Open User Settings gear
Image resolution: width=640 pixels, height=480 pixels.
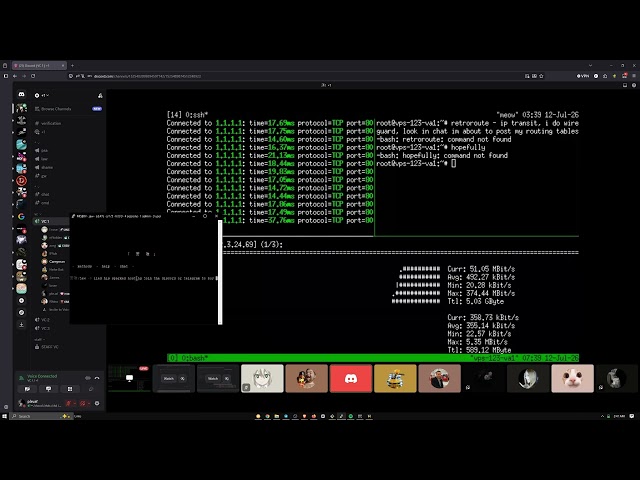tap(97, 403)
